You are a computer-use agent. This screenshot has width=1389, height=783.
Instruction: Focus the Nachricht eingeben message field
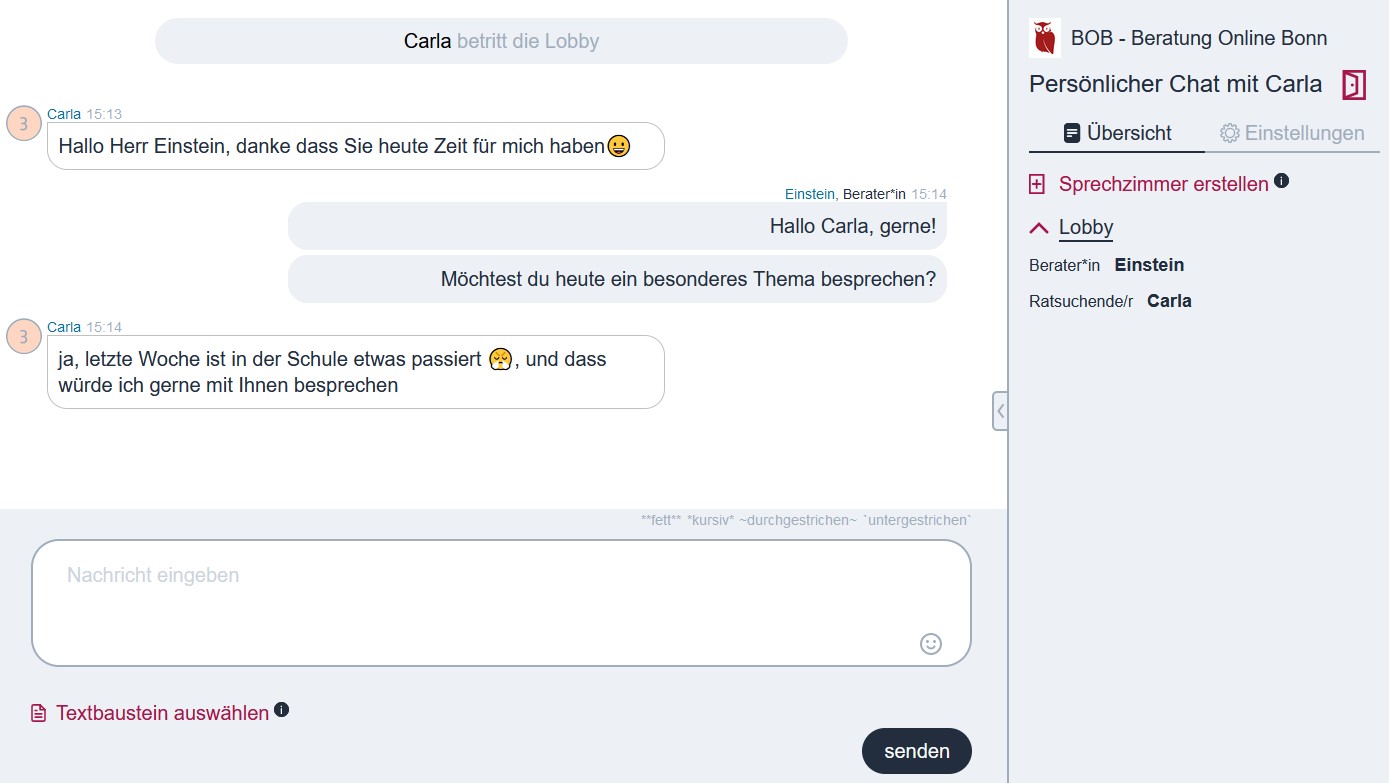[501, 603]
